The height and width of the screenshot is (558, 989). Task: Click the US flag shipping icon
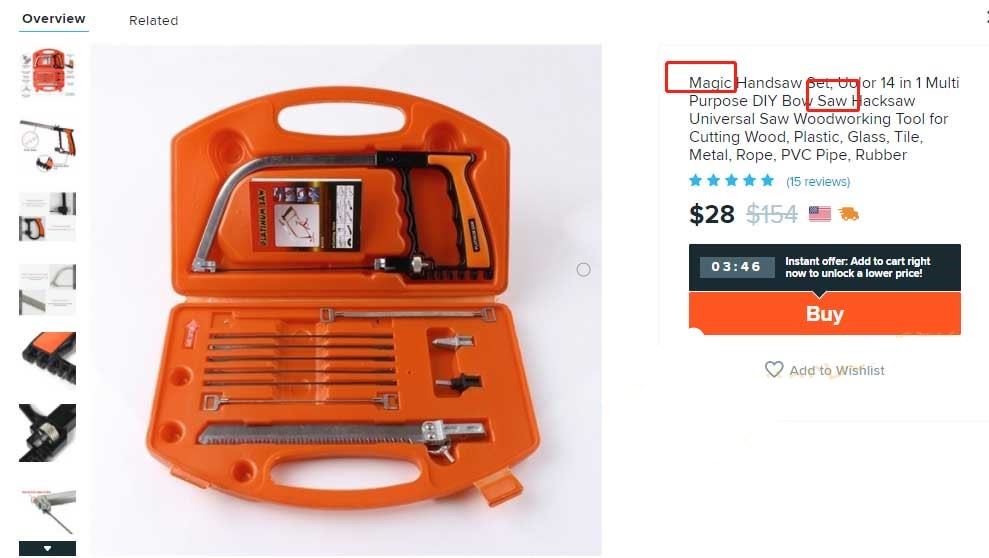click(x=819, y=214)
